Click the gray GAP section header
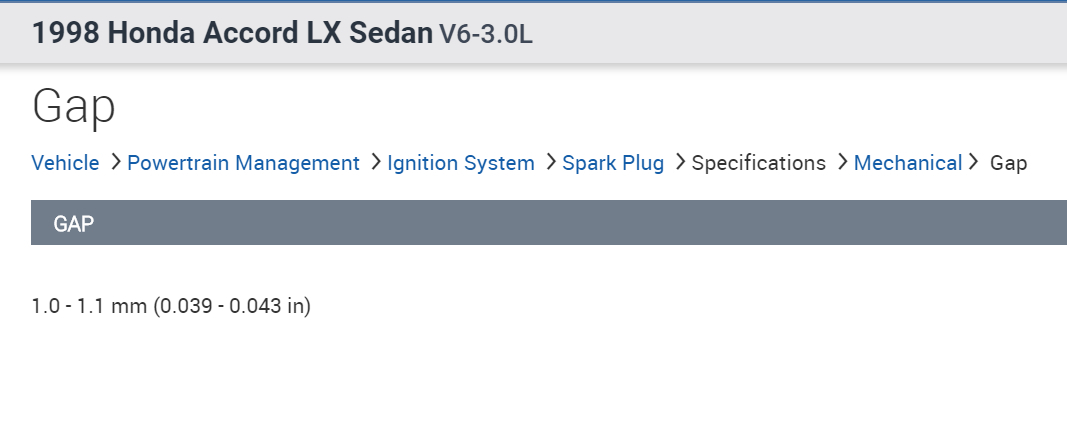The image size is (1067, 434). (548, 223)
